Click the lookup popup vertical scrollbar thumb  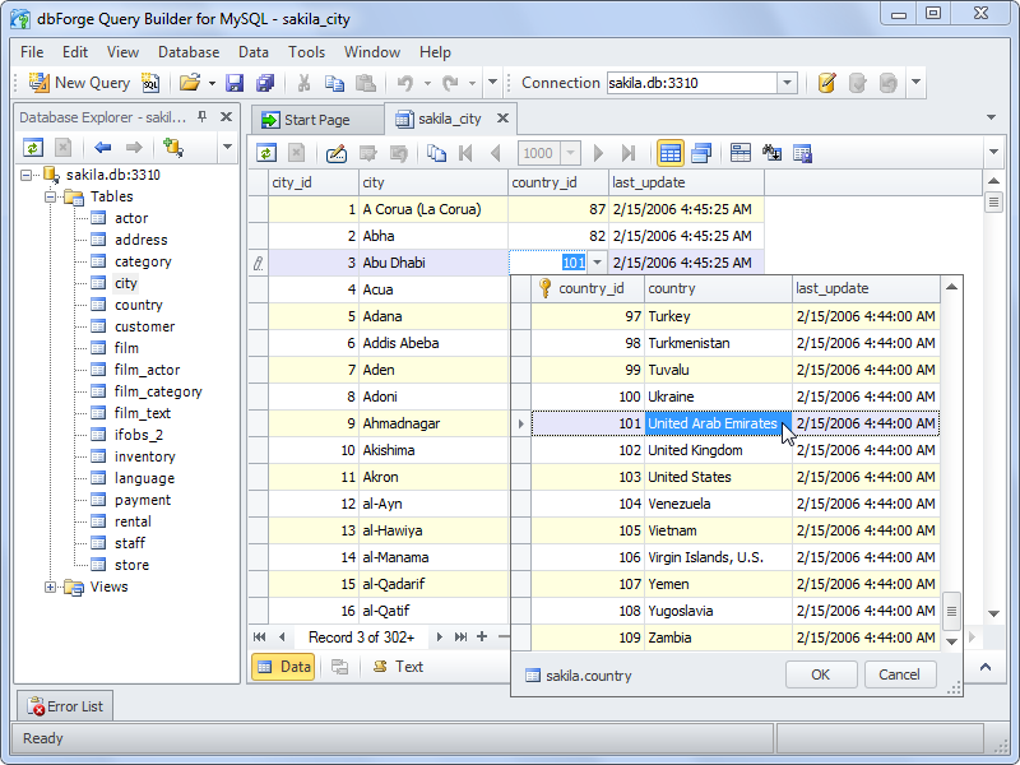tap(952, 611)
